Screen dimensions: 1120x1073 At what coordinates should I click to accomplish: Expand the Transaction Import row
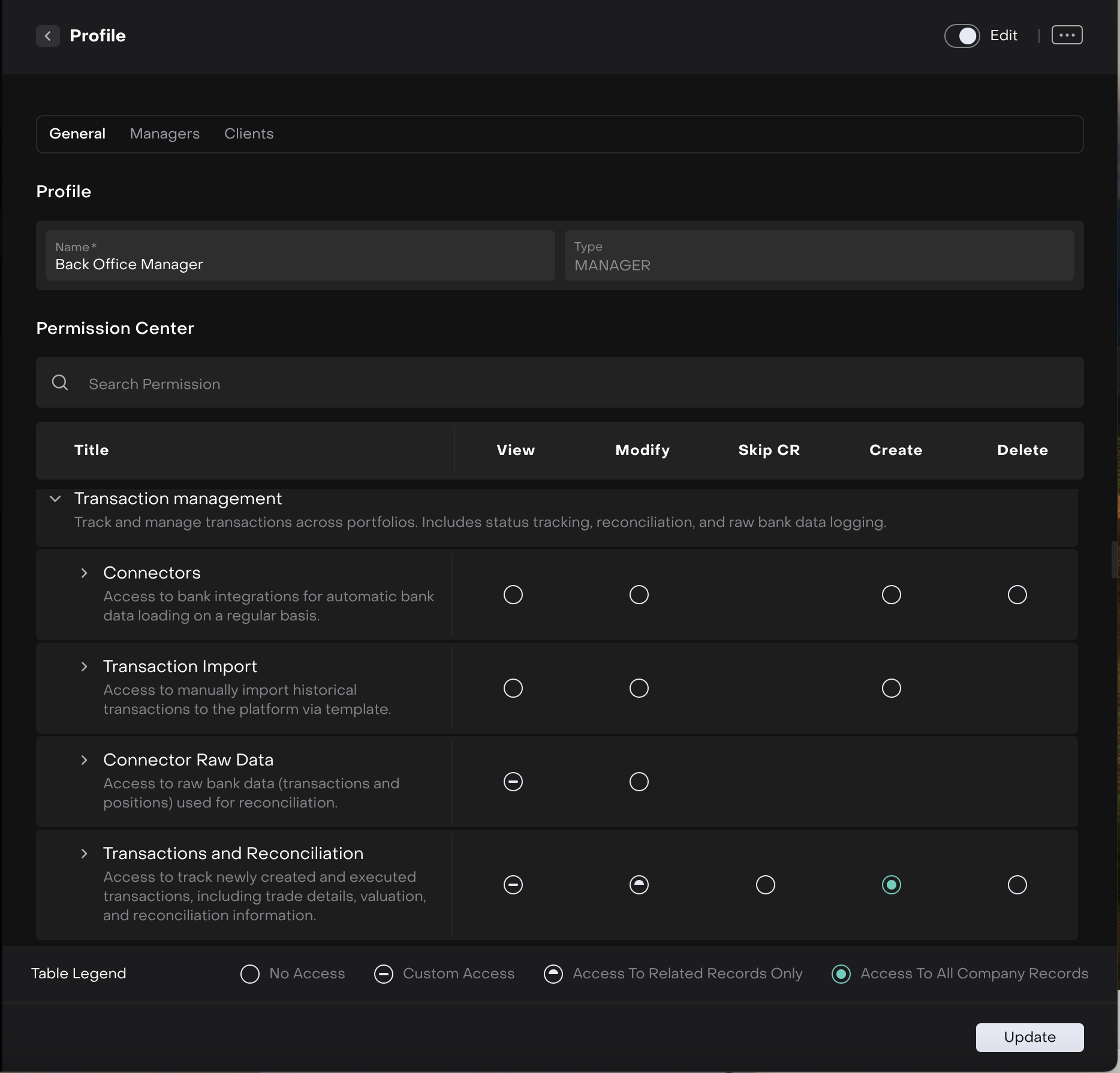click(x=84, y=667)
